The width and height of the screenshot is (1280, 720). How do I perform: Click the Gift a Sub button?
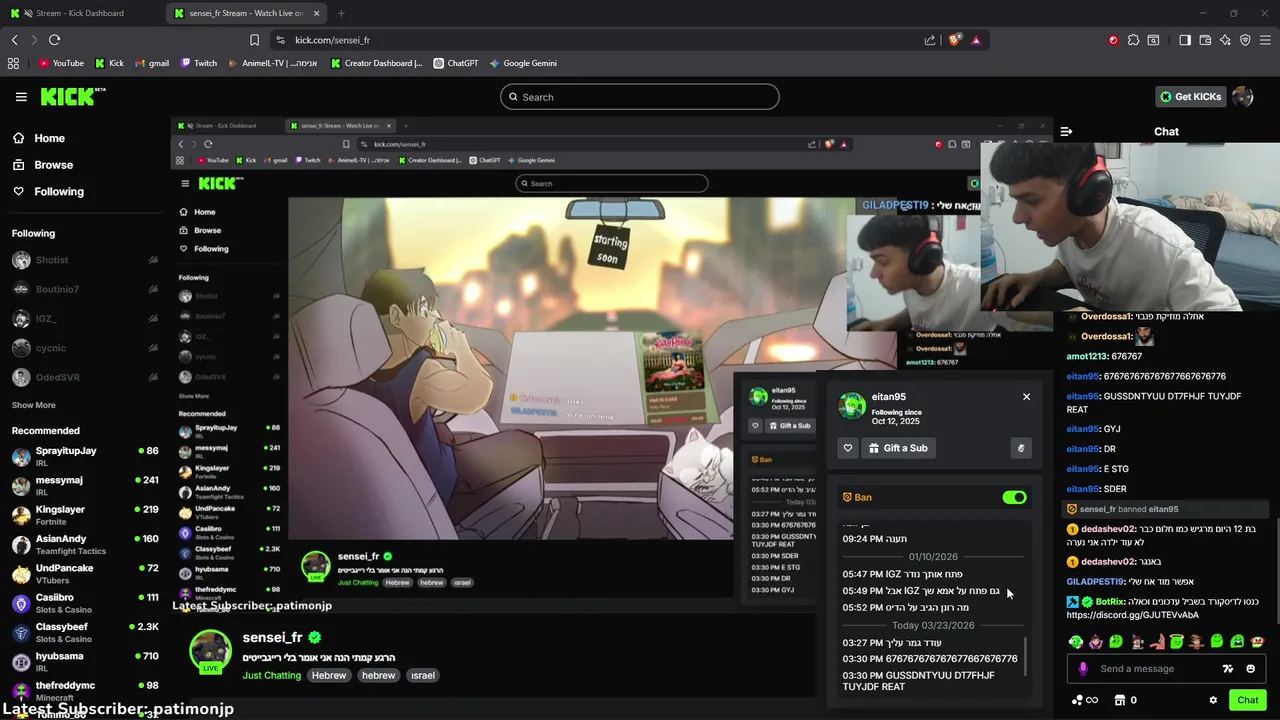[x=897, y=448]
